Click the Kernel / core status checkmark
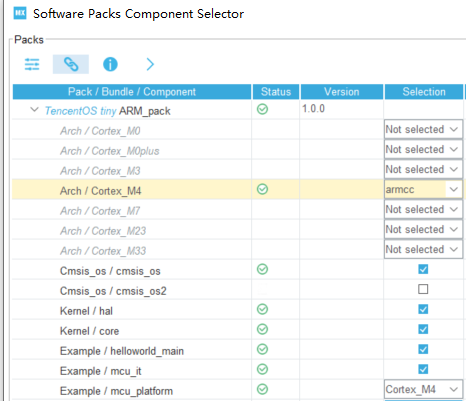The width and height of the screenshot is (466, 401). click(x=262, y=329)
